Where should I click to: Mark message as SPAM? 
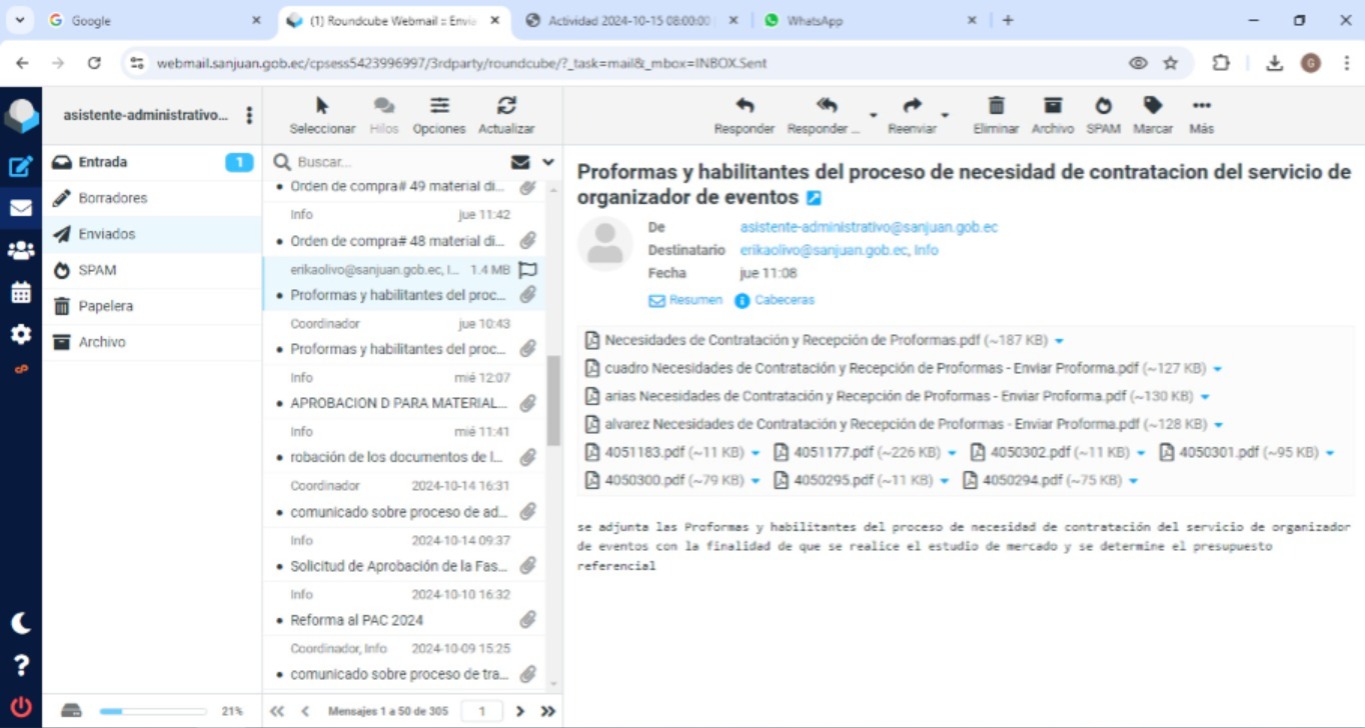1103,107
